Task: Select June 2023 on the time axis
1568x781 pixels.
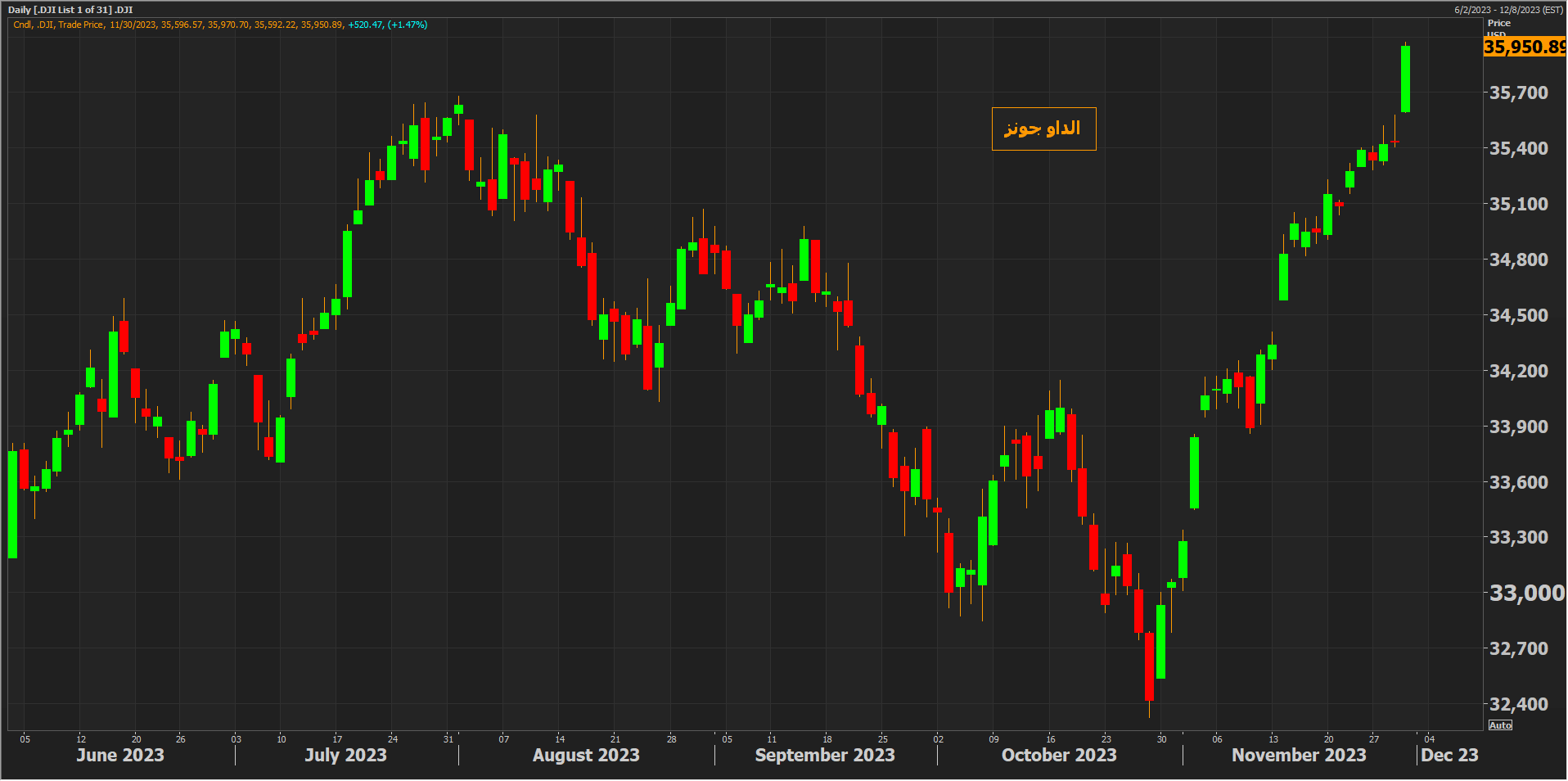Action: (x=120, y=755)
